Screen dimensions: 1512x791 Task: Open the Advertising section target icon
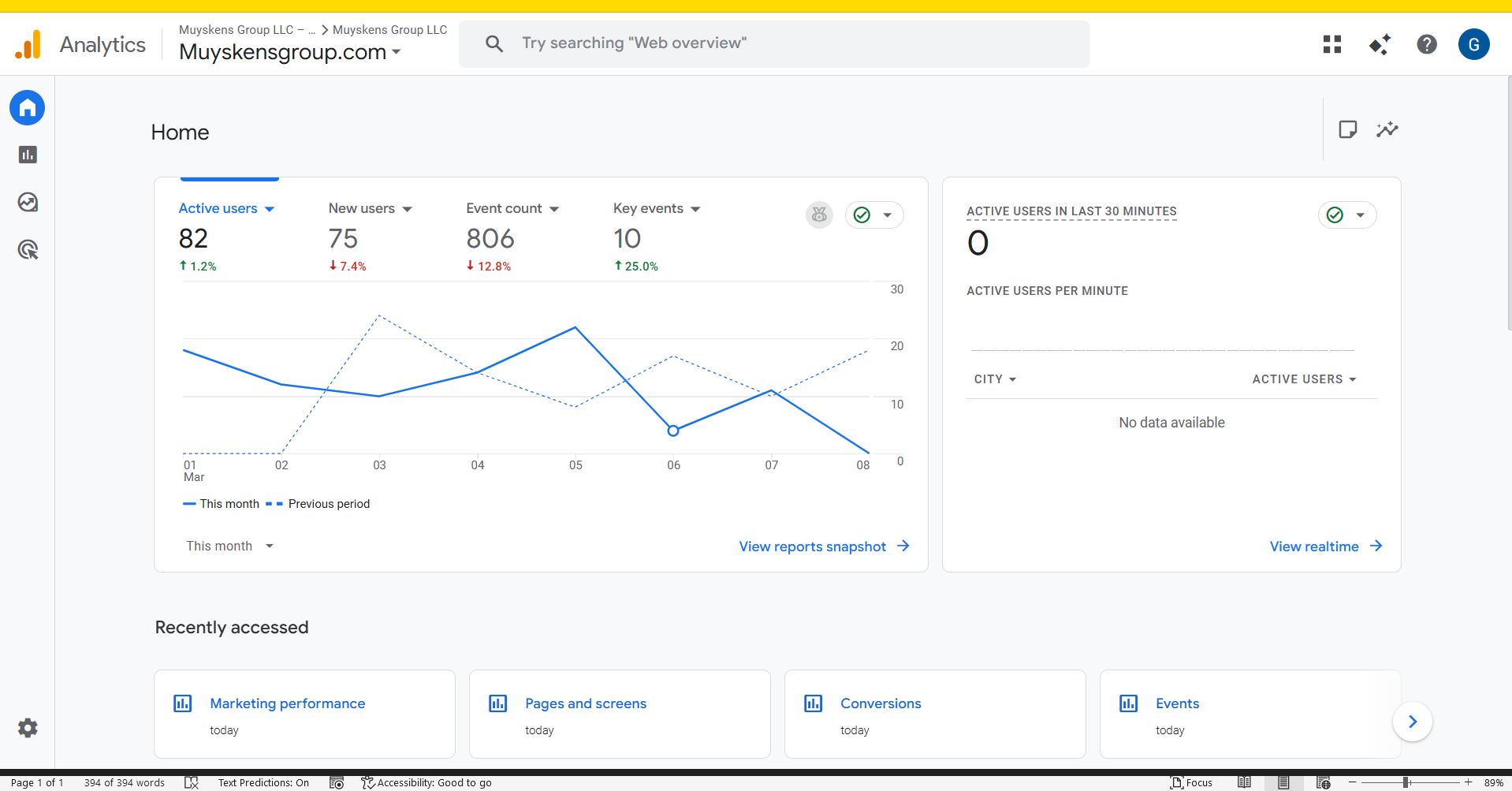pos(27,249)
